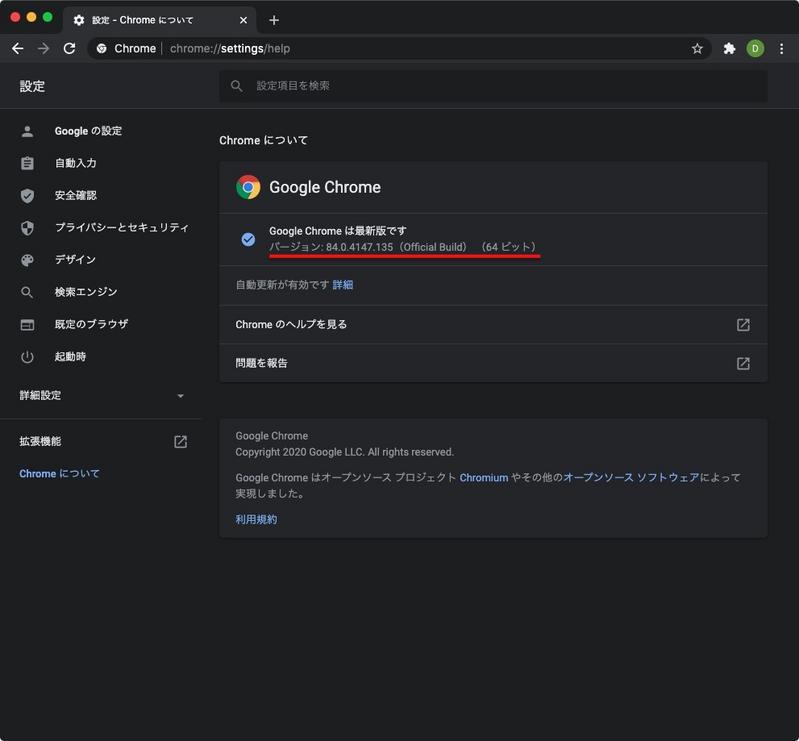Click the 問題を報告 row

493,363
